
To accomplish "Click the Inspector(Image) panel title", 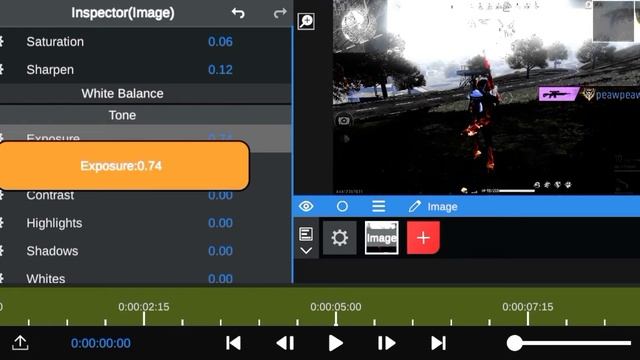I will tap(123, 13).
